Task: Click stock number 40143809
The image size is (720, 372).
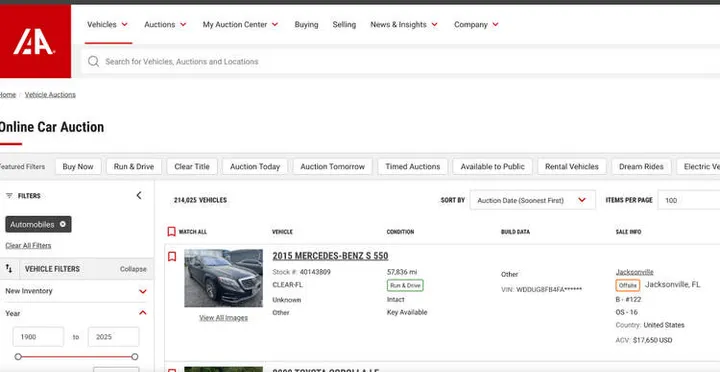Action: click(315, 272)
